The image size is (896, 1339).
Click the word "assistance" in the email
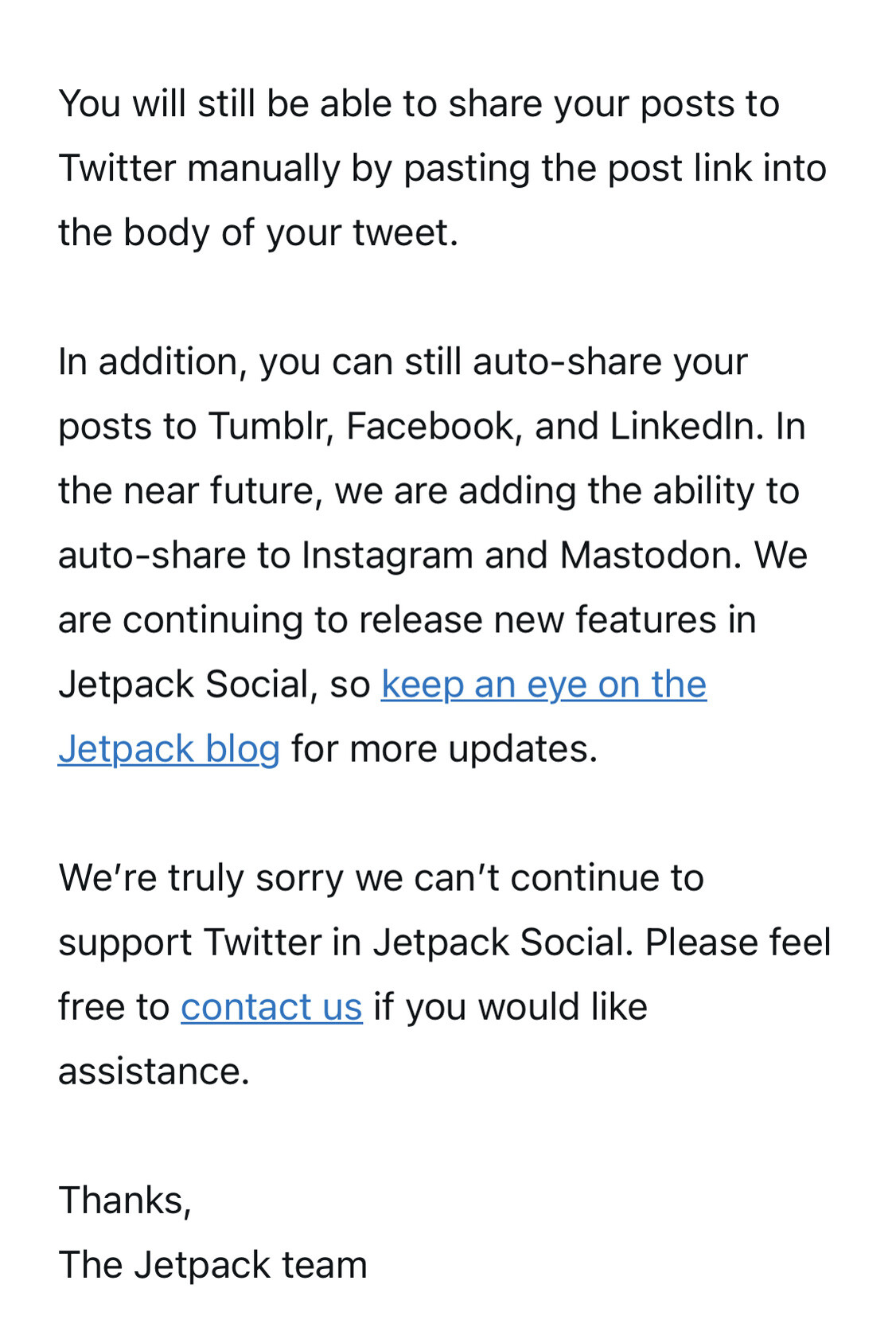151,1072
